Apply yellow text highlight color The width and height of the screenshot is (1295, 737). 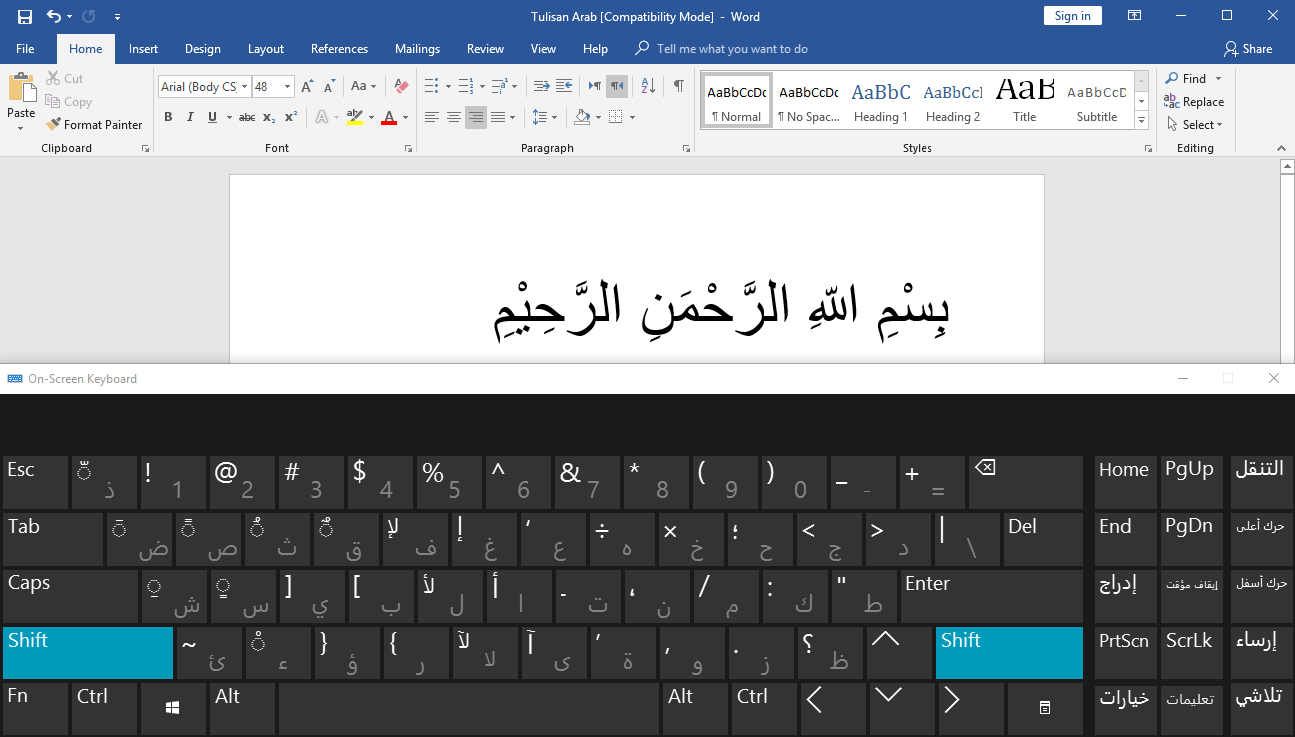[x=355, y=117]
